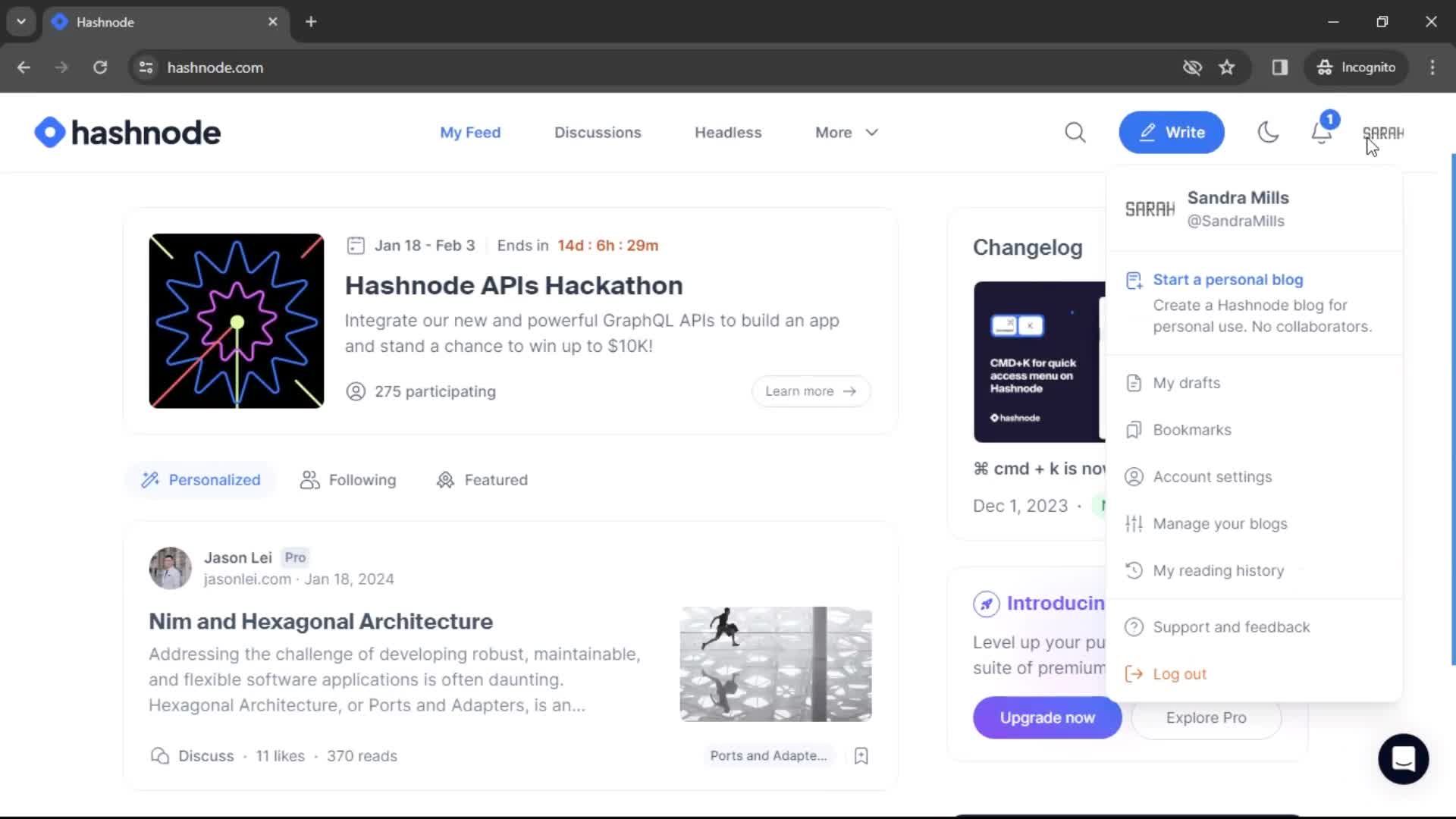Expand the More navigation dropdown
1456x819 pixels.
[x=845, y=131]
